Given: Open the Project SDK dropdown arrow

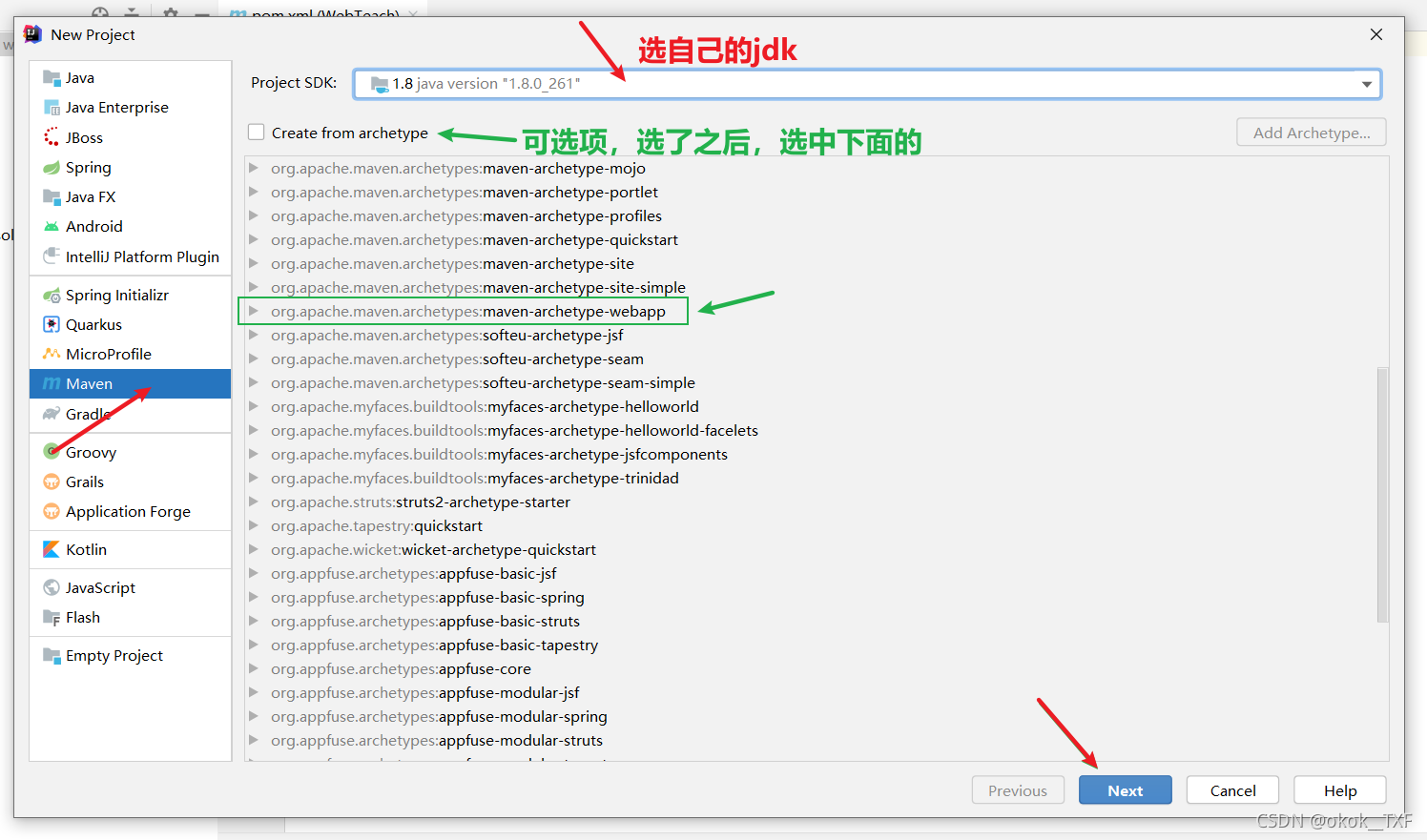Looking at the screenshot, I should tap(1367, 84).
